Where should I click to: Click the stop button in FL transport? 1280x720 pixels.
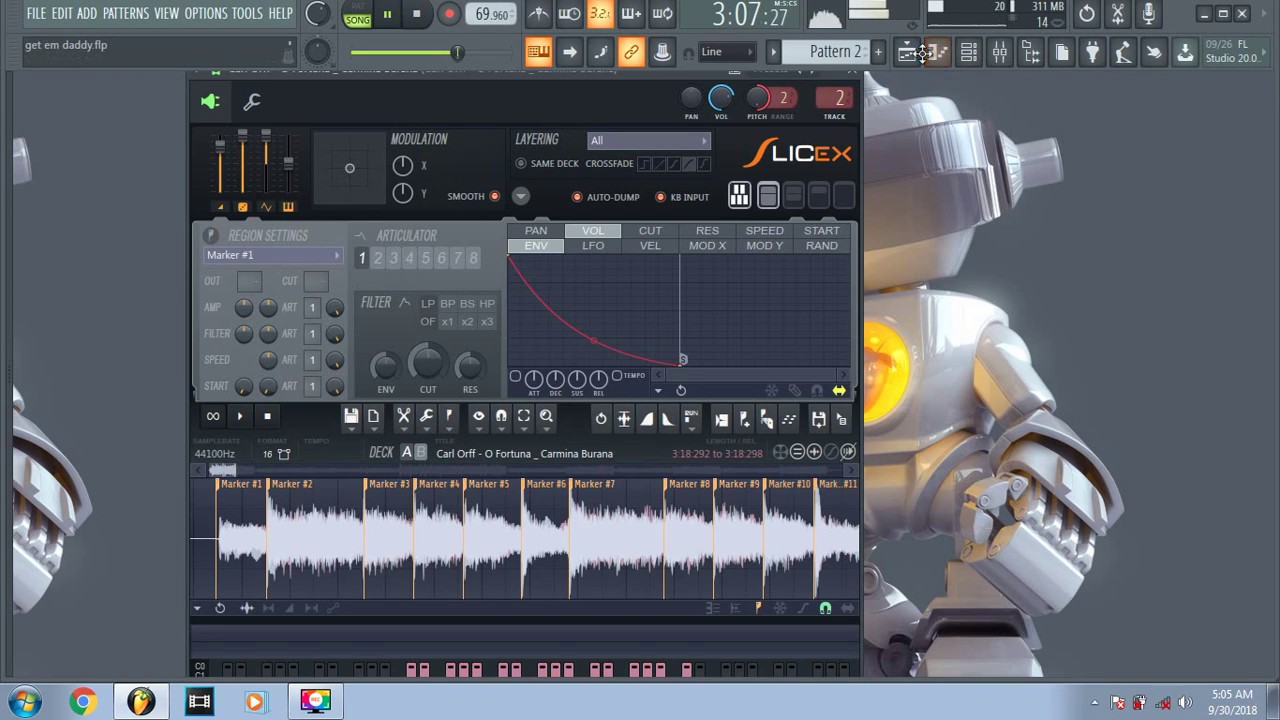point(417,14)
